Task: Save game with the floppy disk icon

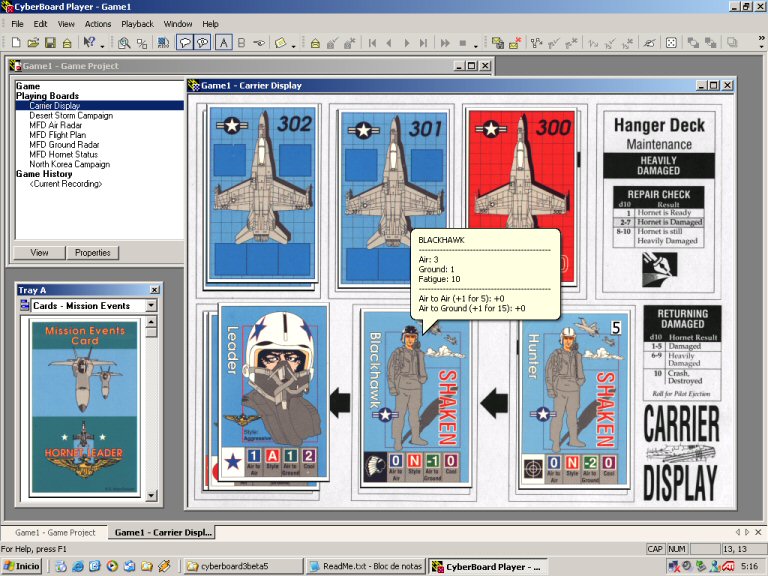Action: coord(50,43)
